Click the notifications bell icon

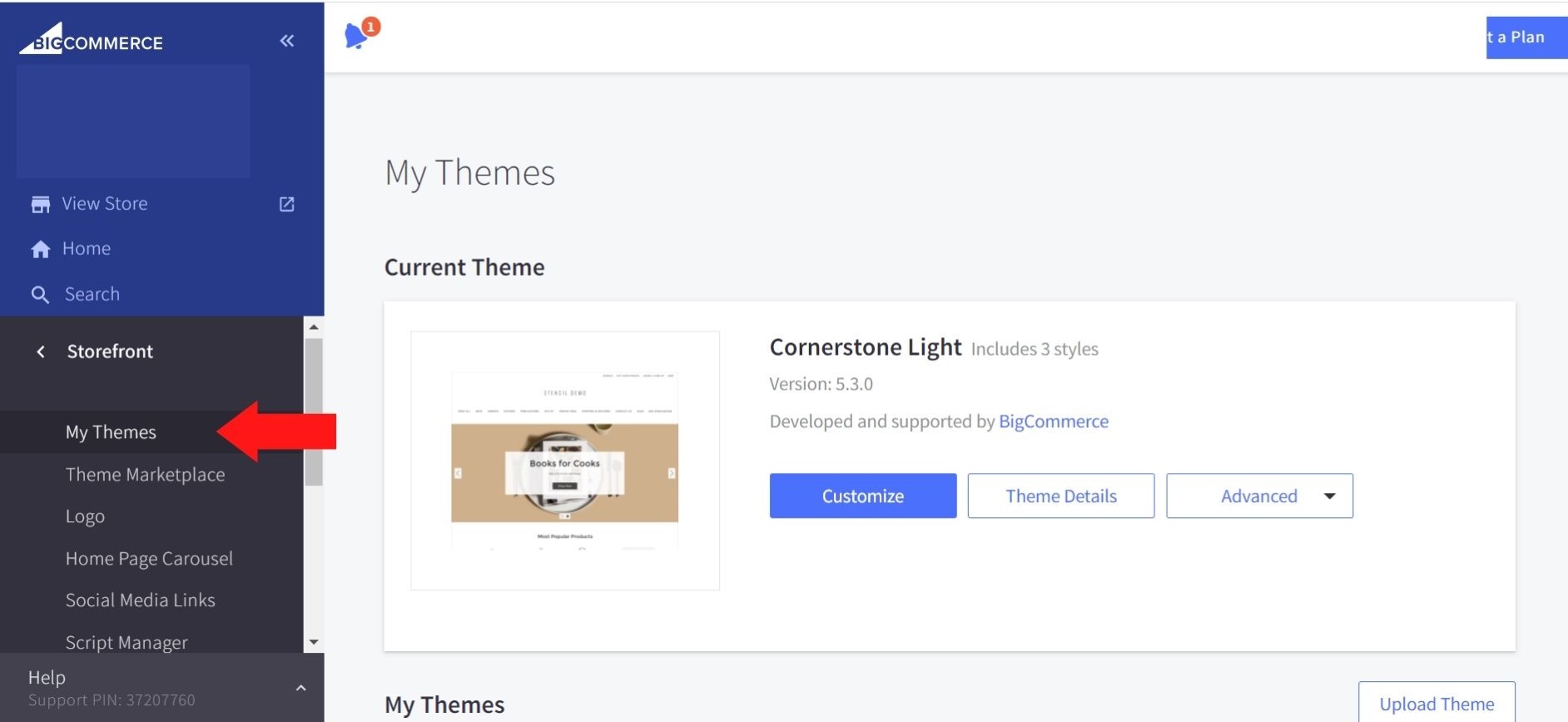(357, 36)
